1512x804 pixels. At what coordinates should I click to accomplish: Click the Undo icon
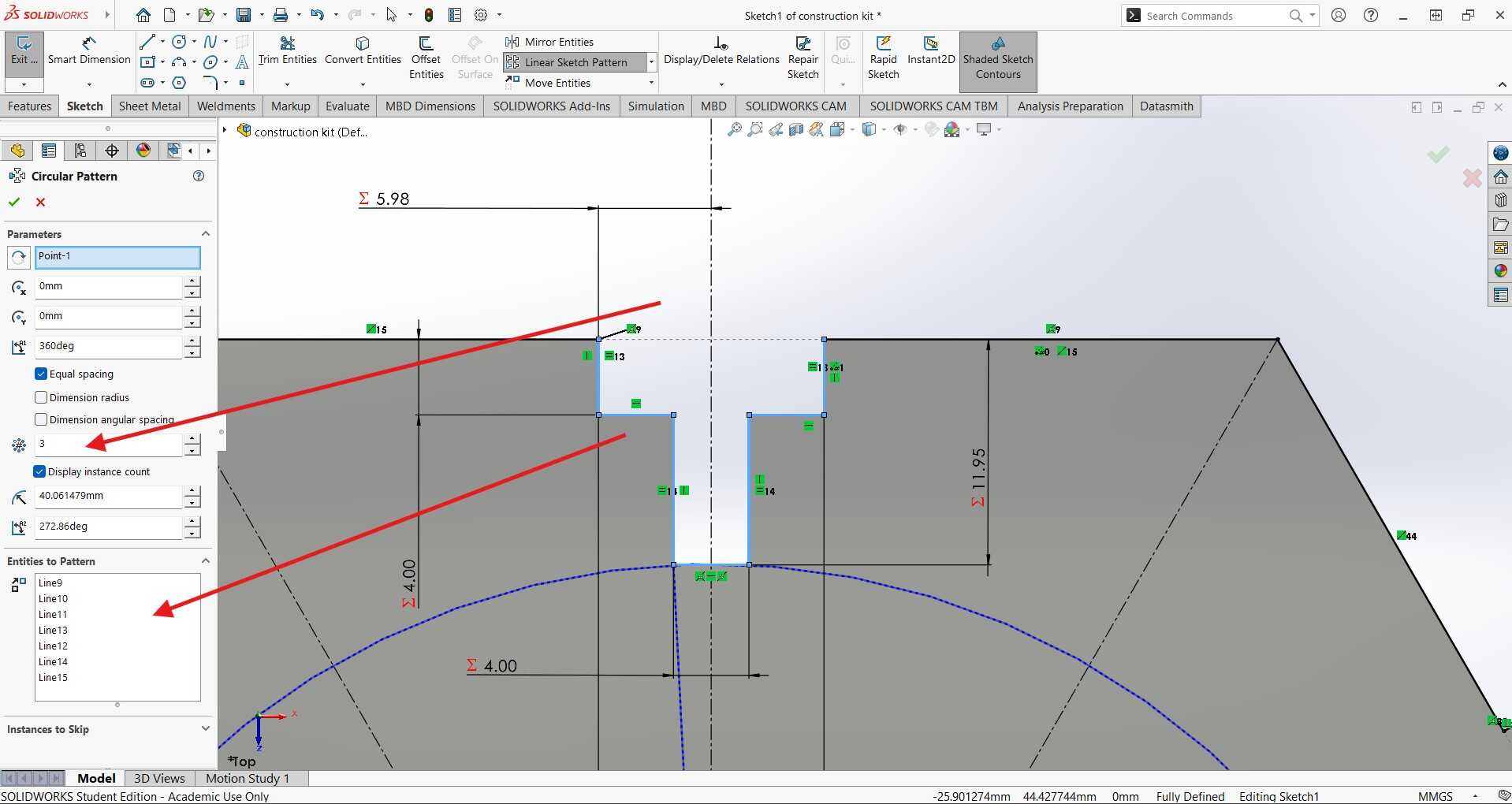317,15
